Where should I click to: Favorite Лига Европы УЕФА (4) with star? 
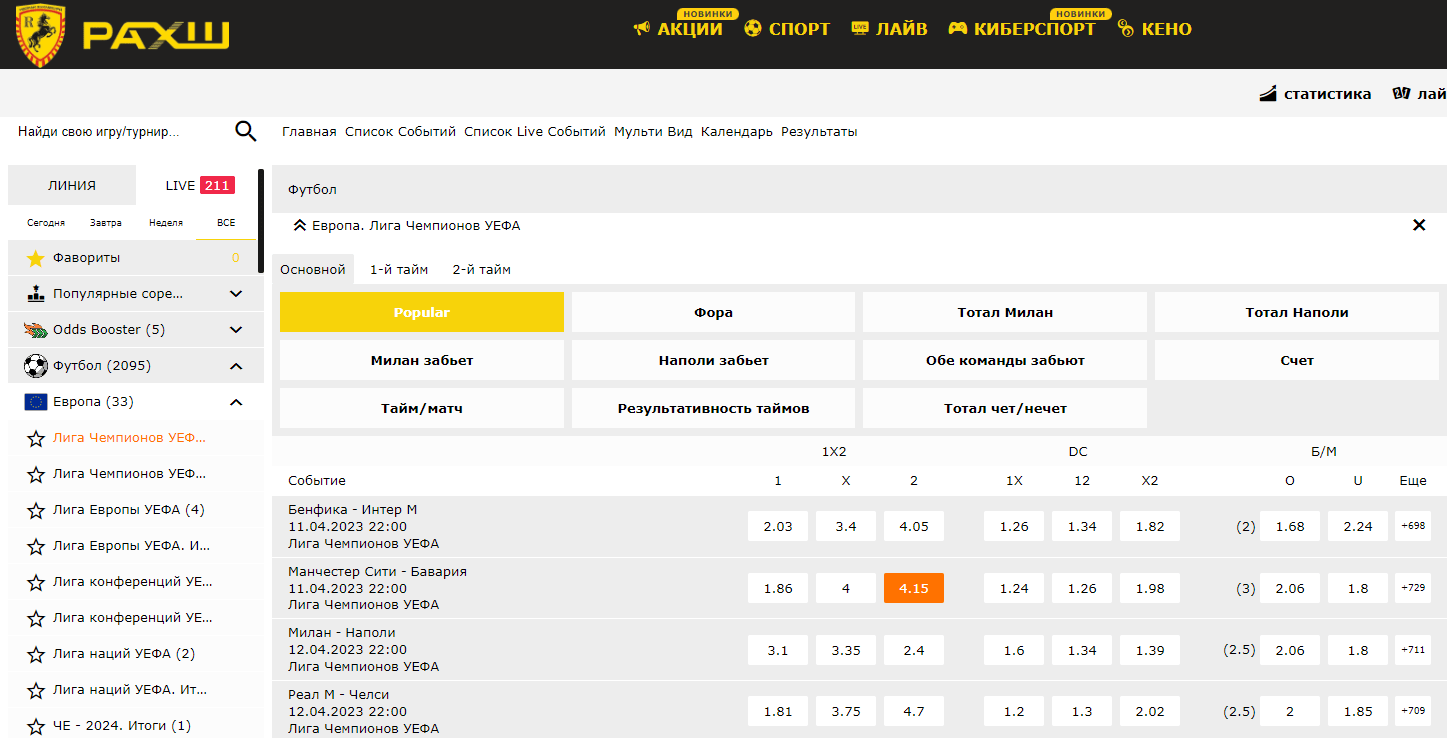click(x=36, y=510)
